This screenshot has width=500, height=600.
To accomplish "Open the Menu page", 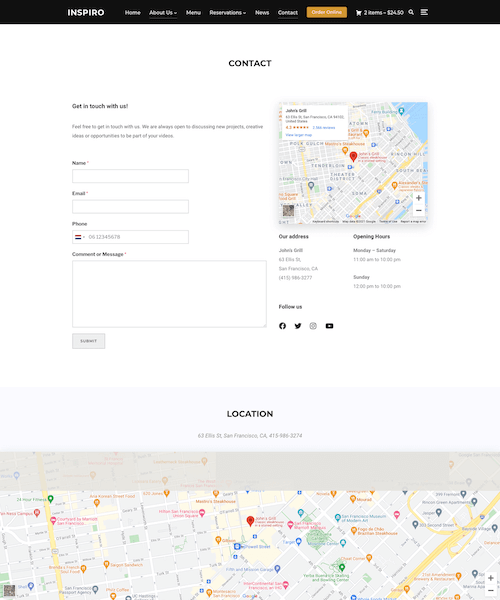I will (x=193, y=13).
